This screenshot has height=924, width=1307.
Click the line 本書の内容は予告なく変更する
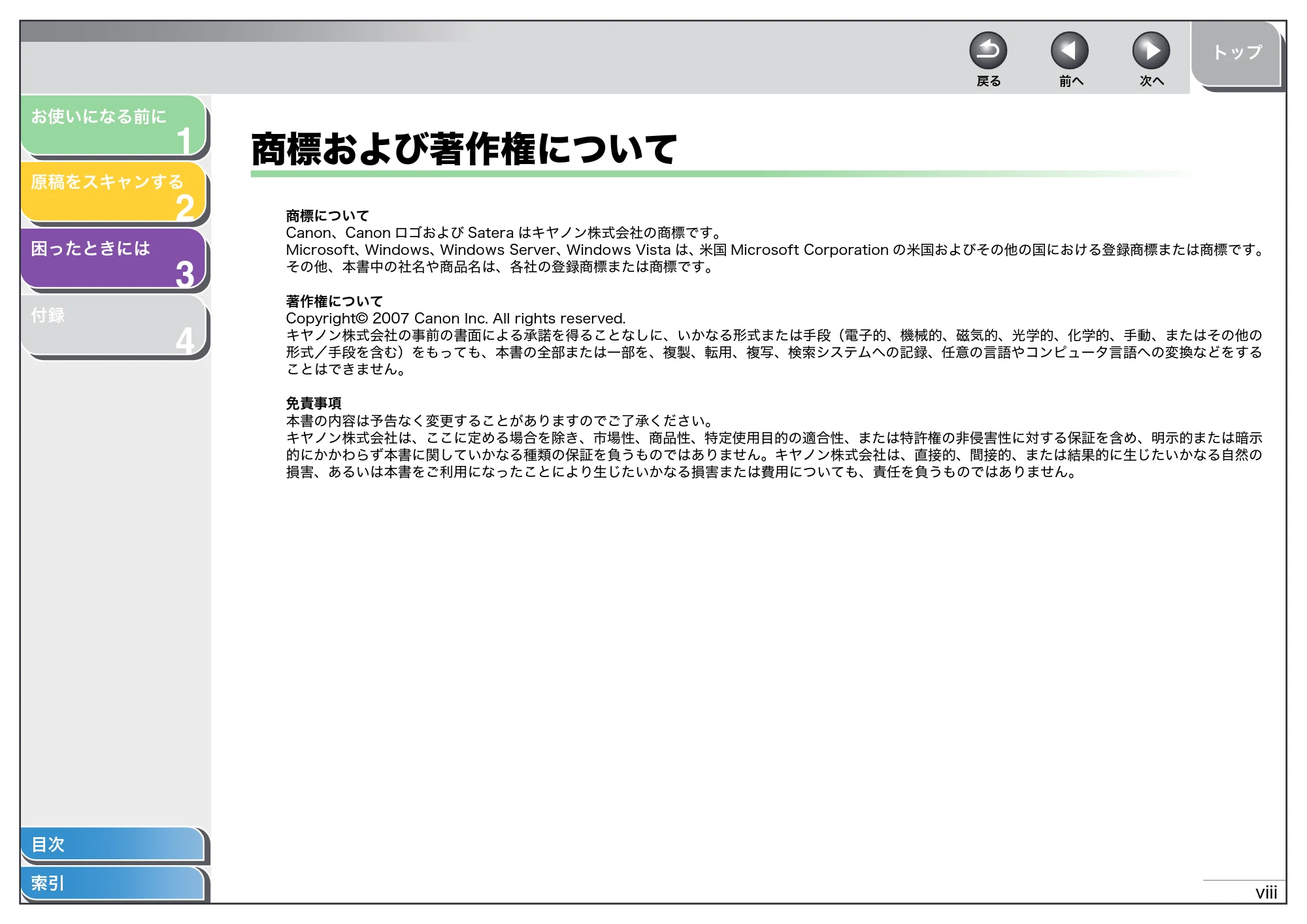(501, 420)
